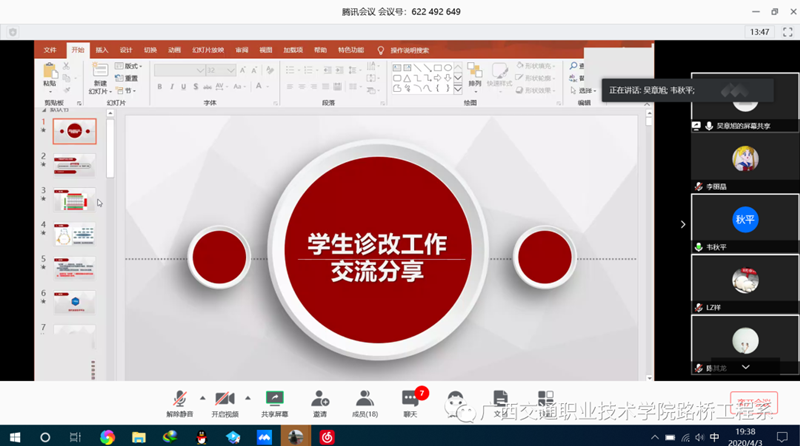Click the 文件 file menu
The width and height of the screenshot is (800, 446).
[x=50, y=50]
